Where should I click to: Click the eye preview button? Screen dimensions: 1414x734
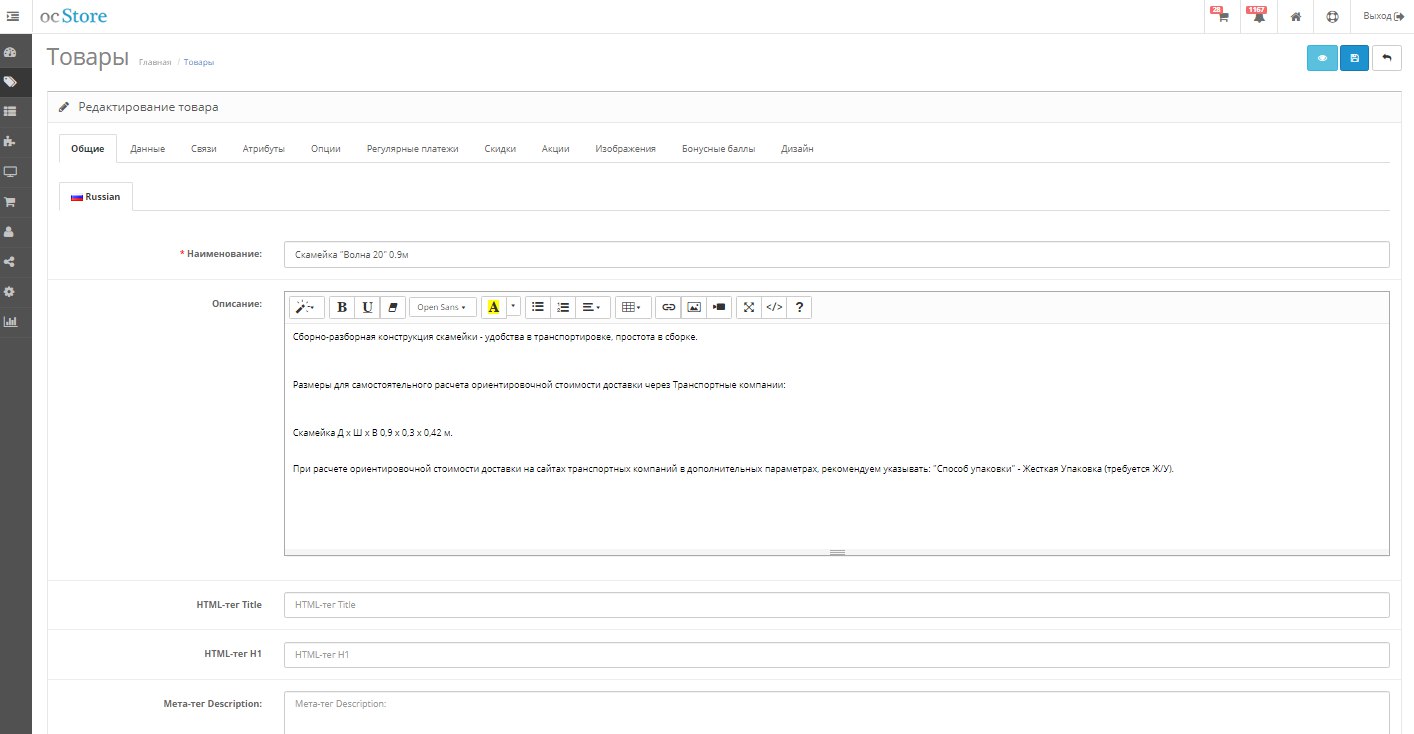pyautogui.click(x=1322, y=58)
